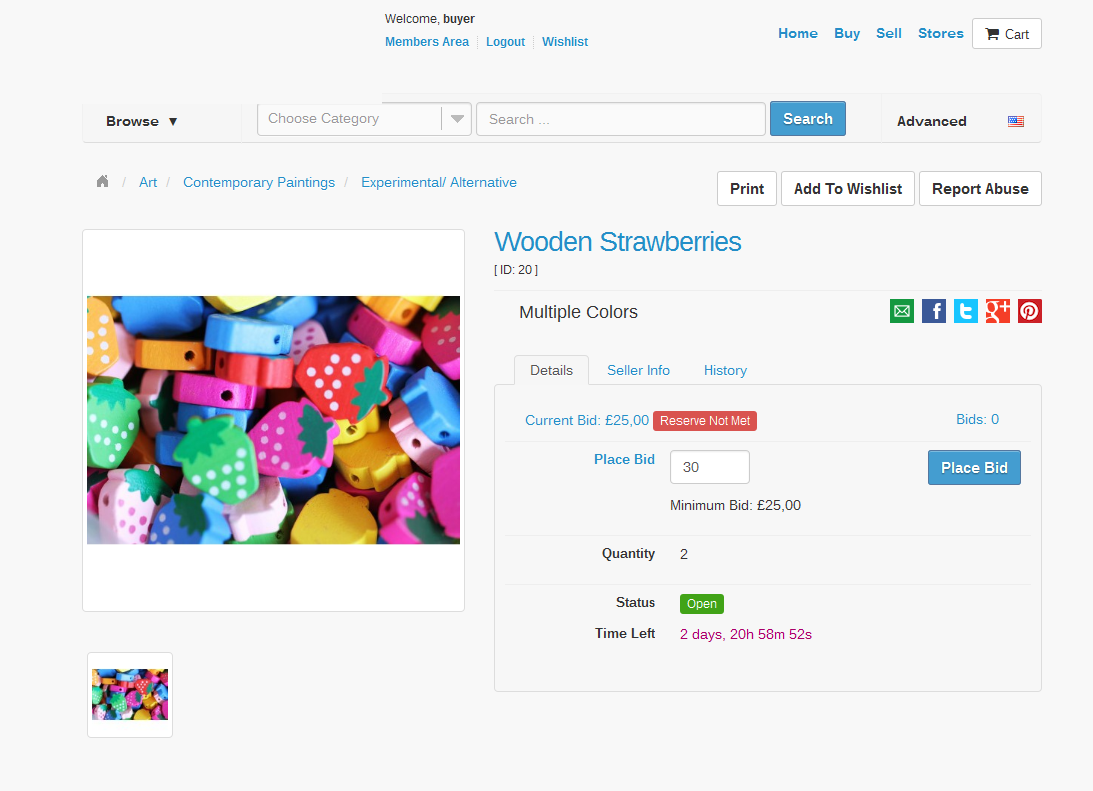The width and height of the screenshot is (1093, 791).
Task: Add item to wishlist
Action: point(848,189)
